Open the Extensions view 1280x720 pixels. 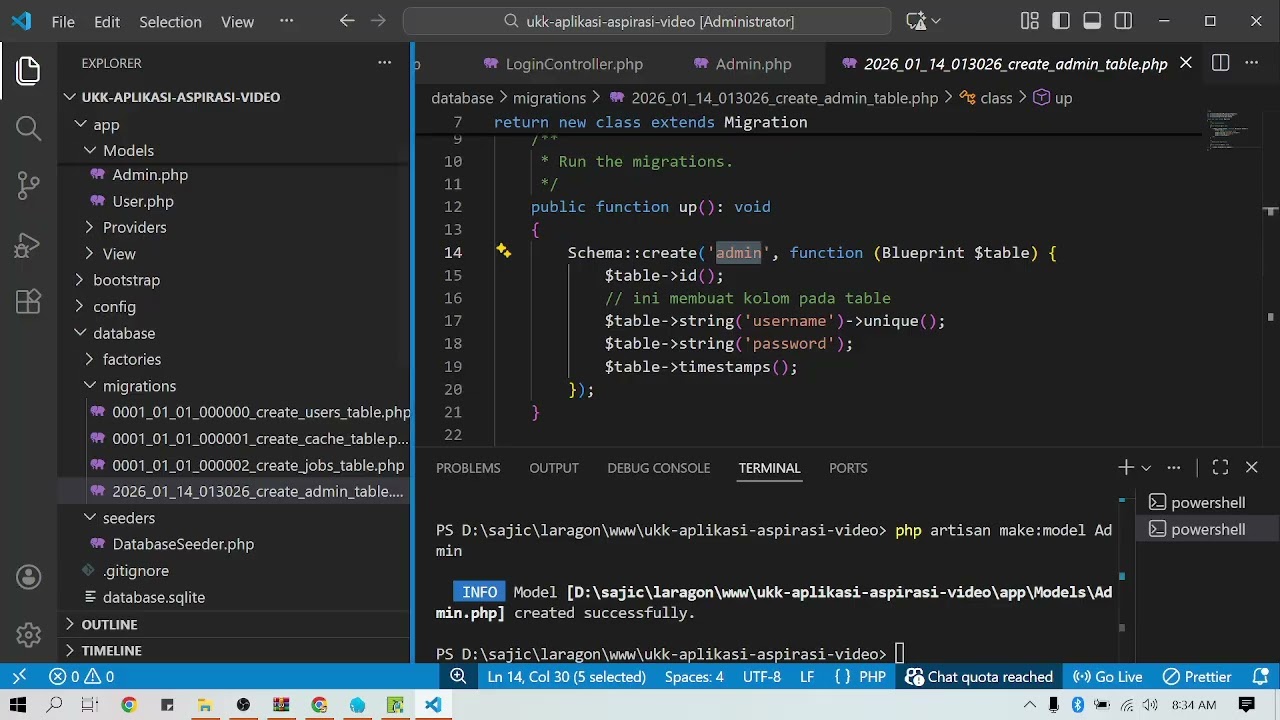(x=28, y=301)
